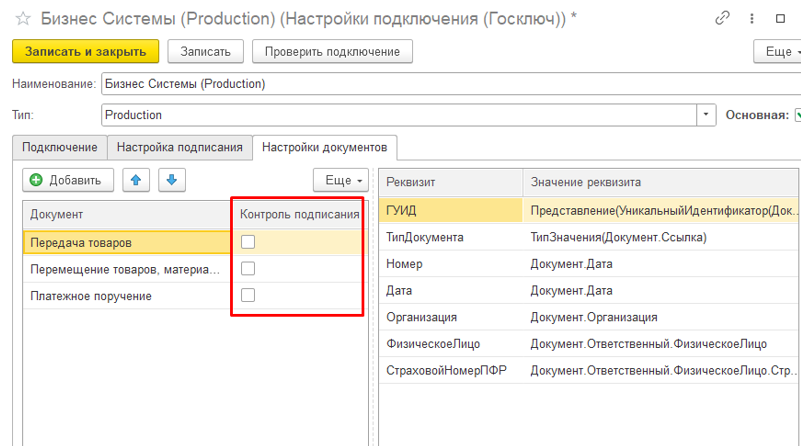Open the three-dot window options menu
801x446 pixels.
pos(752,18)
